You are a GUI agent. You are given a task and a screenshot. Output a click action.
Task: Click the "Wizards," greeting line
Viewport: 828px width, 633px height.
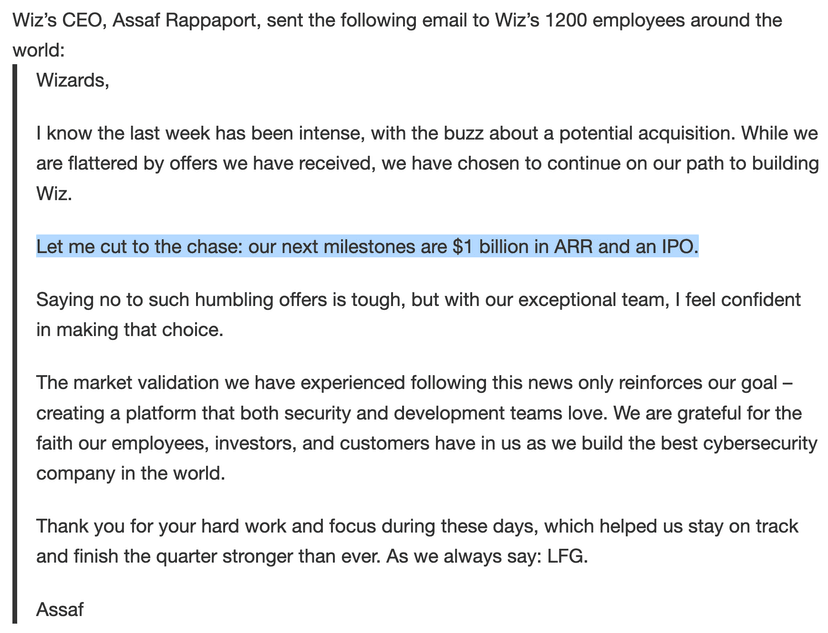[71, 81]
